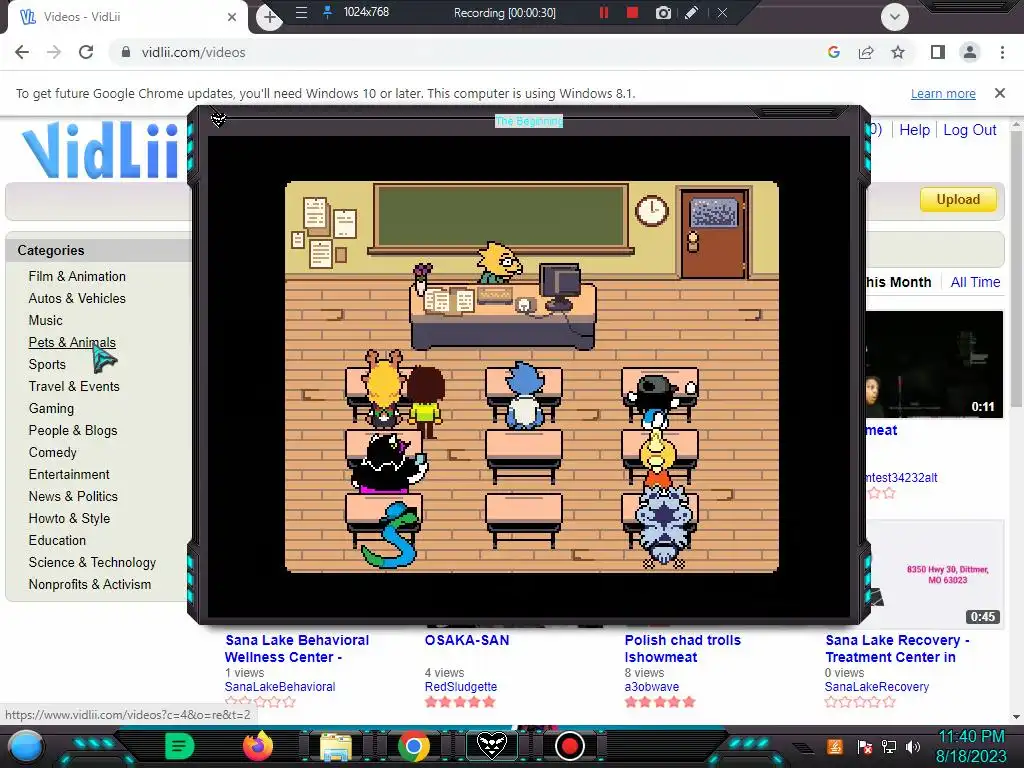
Task: Go back to the previous page
Action: point(22,52)
